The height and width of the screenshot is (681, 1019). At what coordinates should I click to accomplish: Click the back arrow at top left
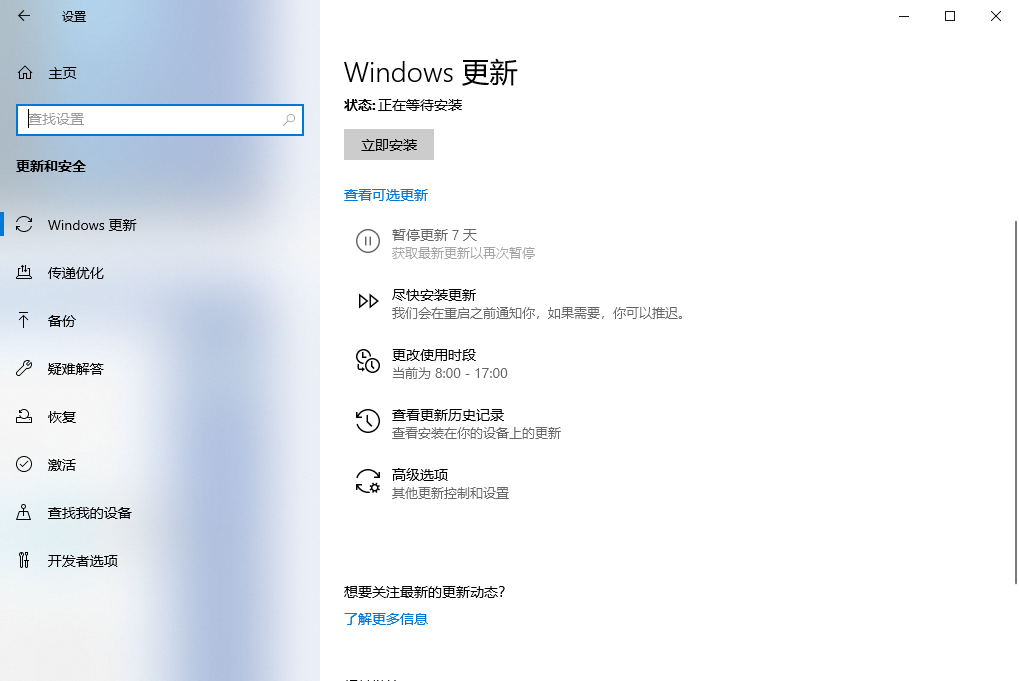pos(24,16)
